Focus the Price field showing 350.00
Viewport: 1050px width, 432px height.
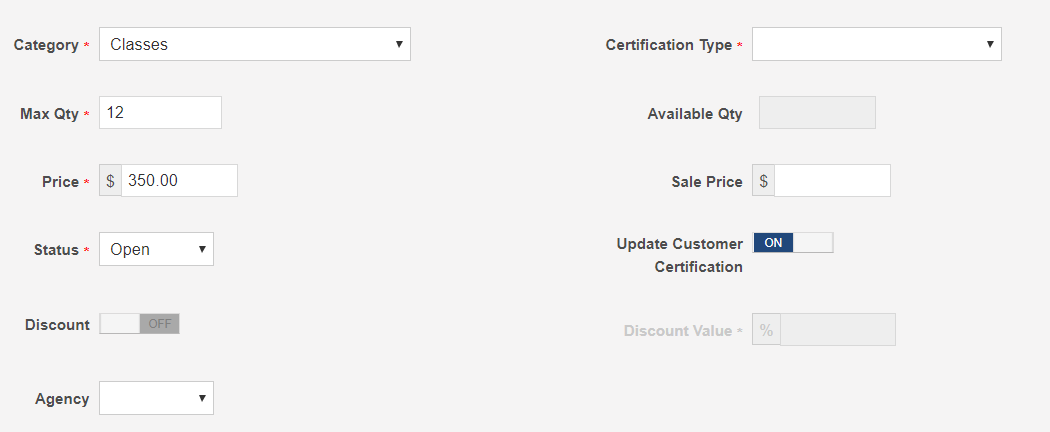click(x=179, y=181)
